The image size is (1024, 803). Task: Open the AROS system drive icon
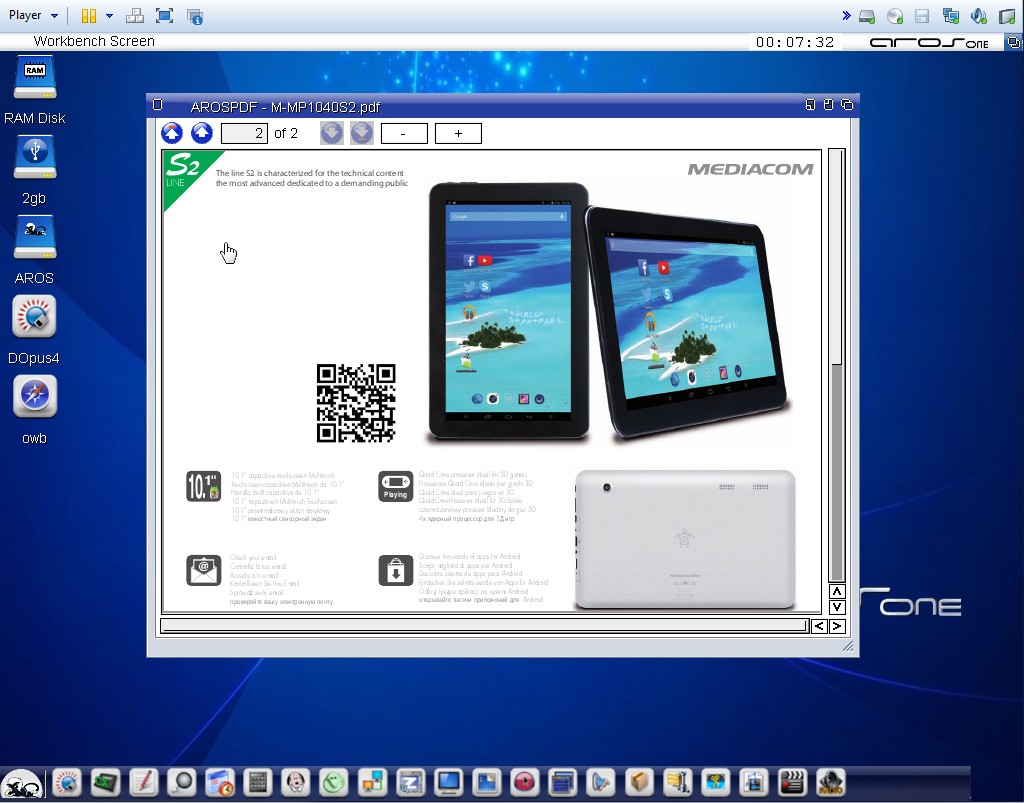pos(34,239)
